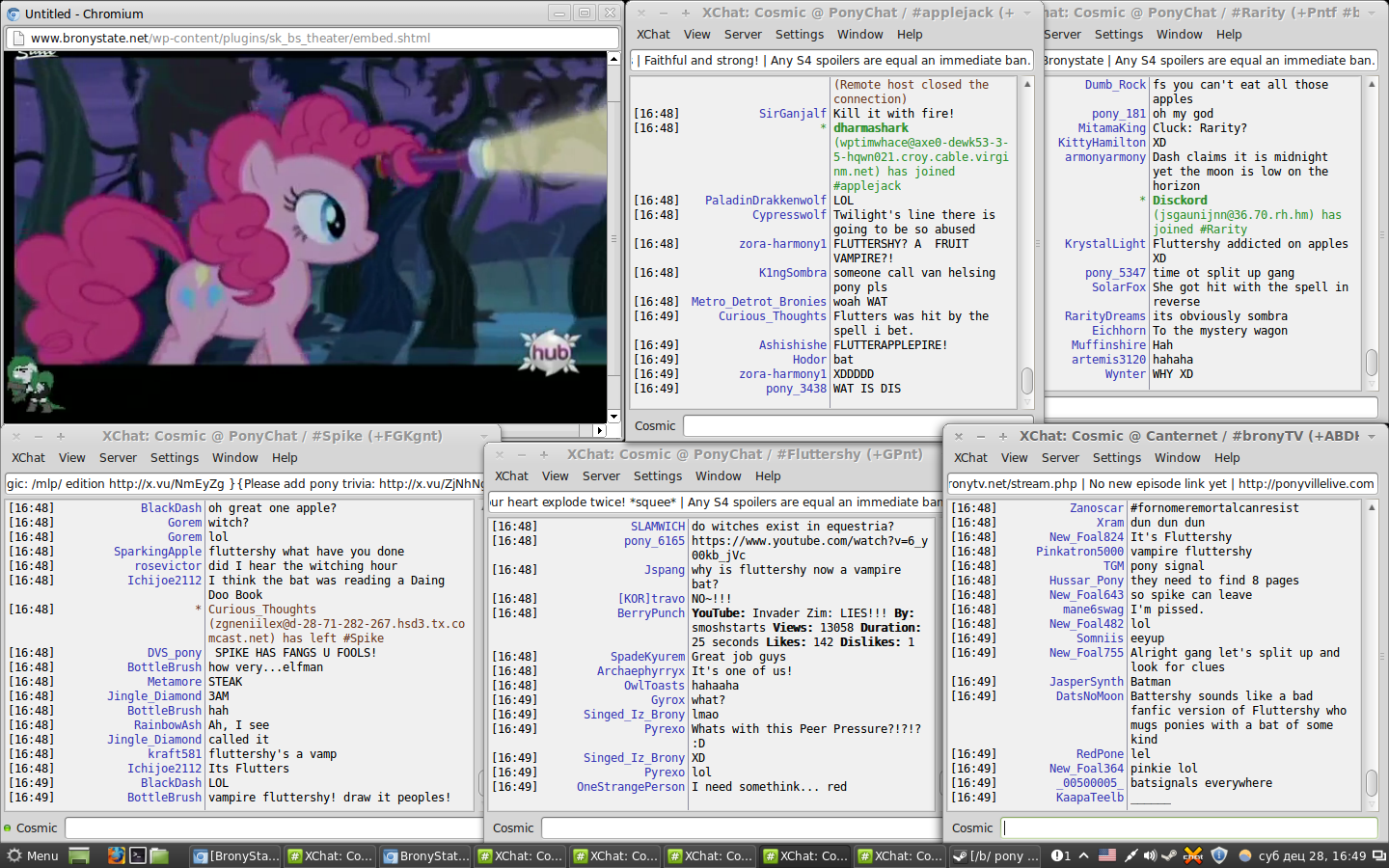This screenshot has height=868, width=1389.
Task: Open Settings menu in the #Fluttershy window
Action: 658,476
